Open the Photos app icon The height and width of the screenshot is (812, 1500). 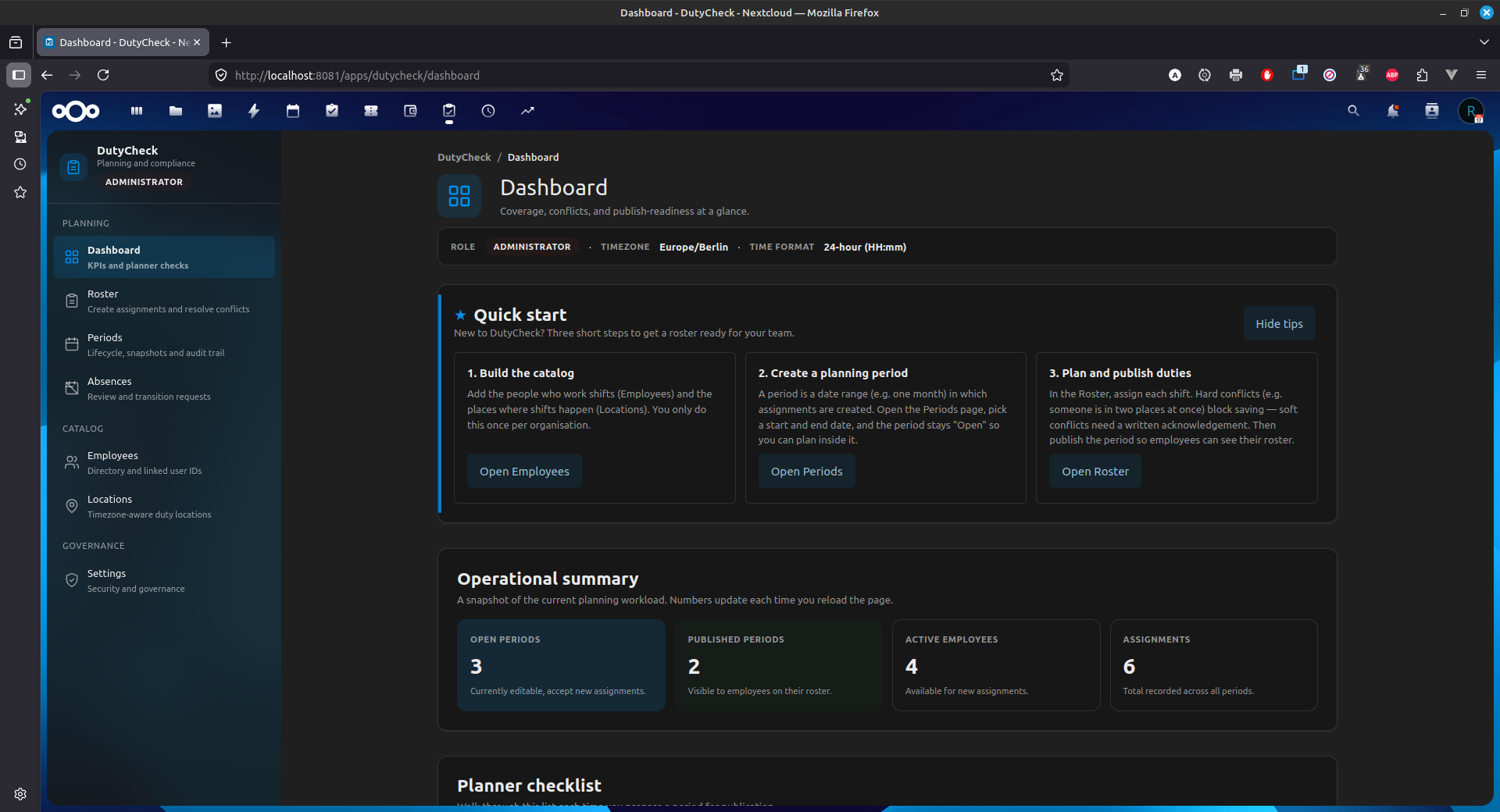pos(215,111)
